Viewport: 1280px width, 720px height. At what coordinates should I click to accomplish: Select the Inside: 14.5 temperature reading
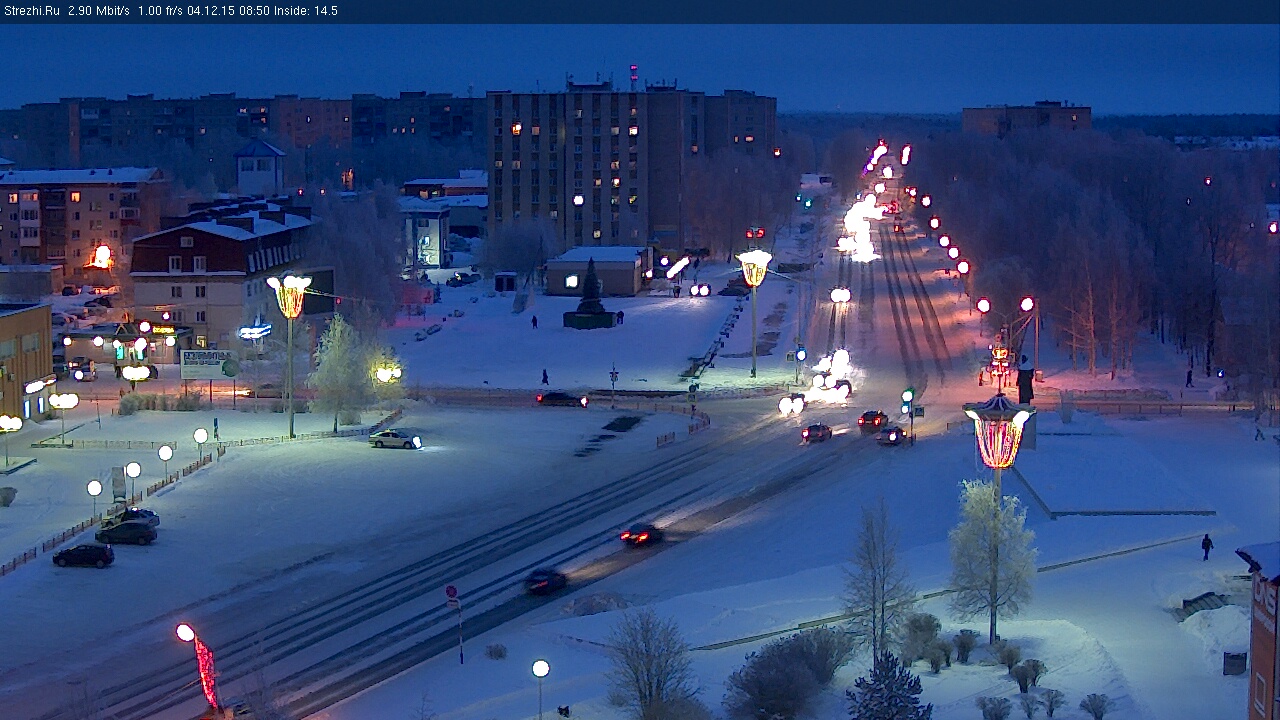pos(306,11)
